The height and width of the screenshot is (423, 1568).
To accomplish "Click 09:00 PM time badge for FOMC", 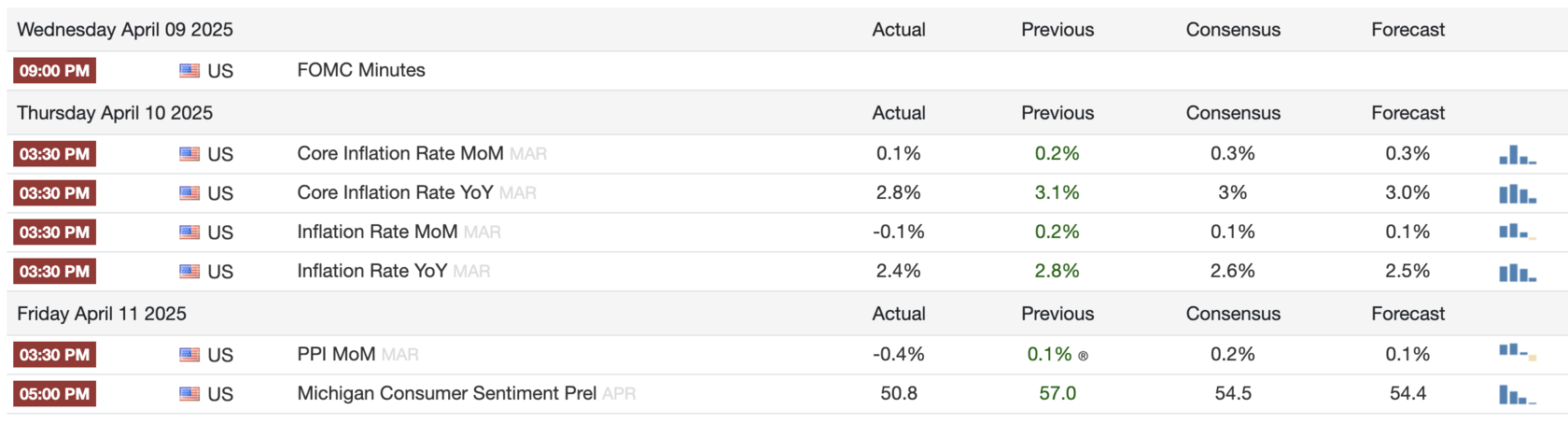I will click(x=54, y=71).
